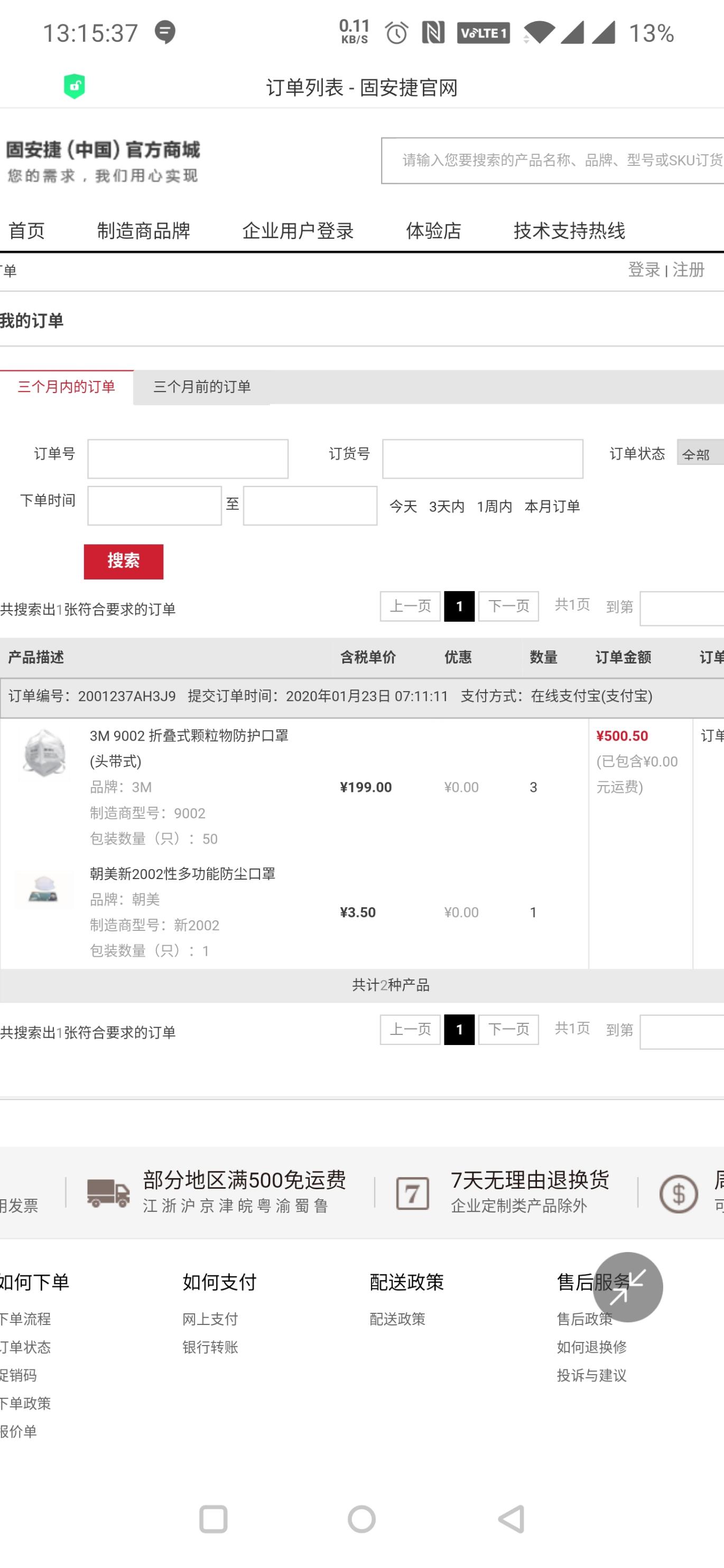Image resolution: width=724 pixels, height=1568 pixels.
Task: Open the 3M 9002 折叠式颗粒物防护口罩 product link
Action: click(x=189, y=748)
